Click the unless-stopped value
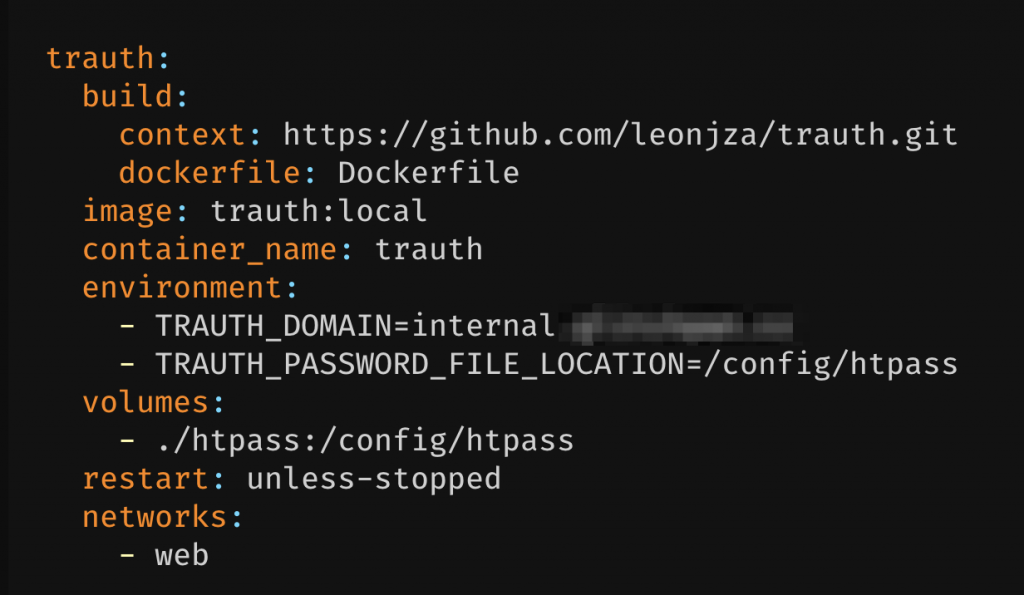 point(373,479)
